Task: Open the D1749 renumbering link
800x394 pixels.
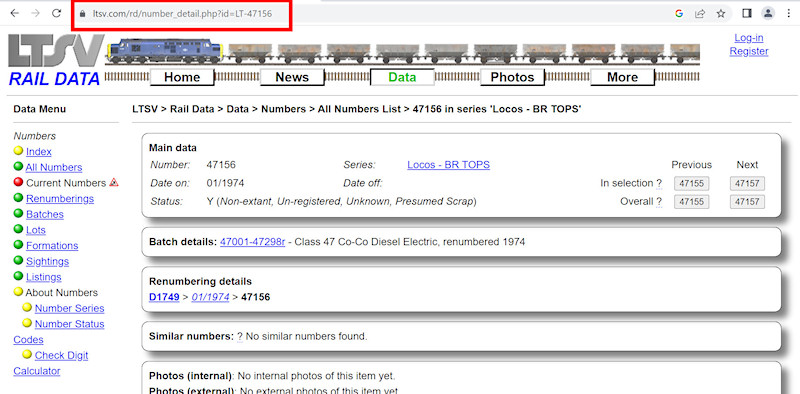Action: point(164,297)
